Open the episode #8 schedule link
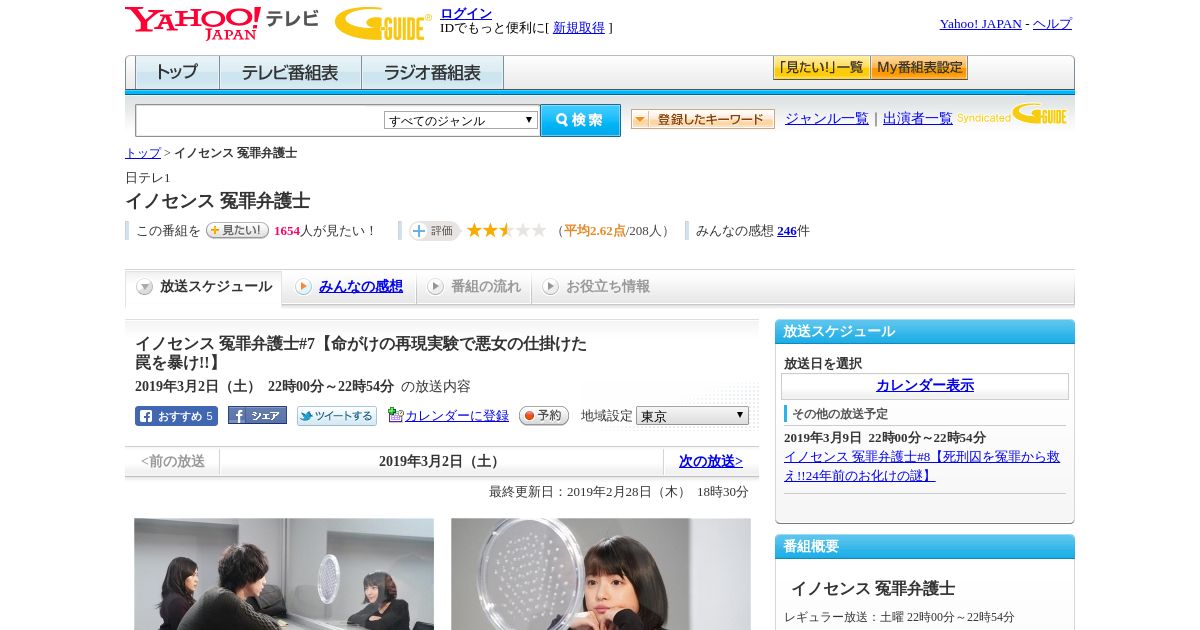The image size is (1200, 630). (x=922, y=466)
